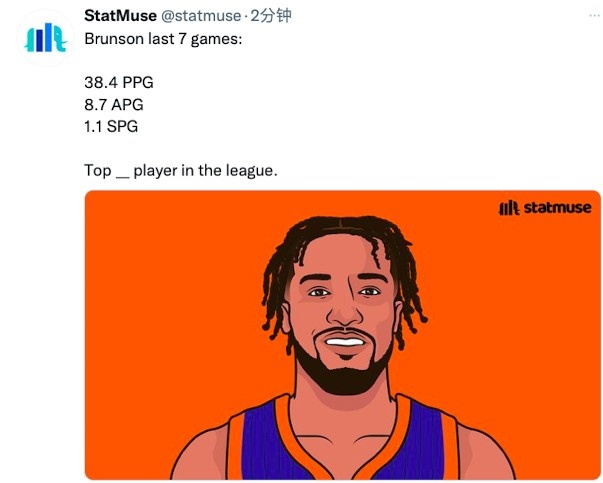603x483 pixels.
Task: Click the 2分钟 timestamp
Action: coord(271,16)
